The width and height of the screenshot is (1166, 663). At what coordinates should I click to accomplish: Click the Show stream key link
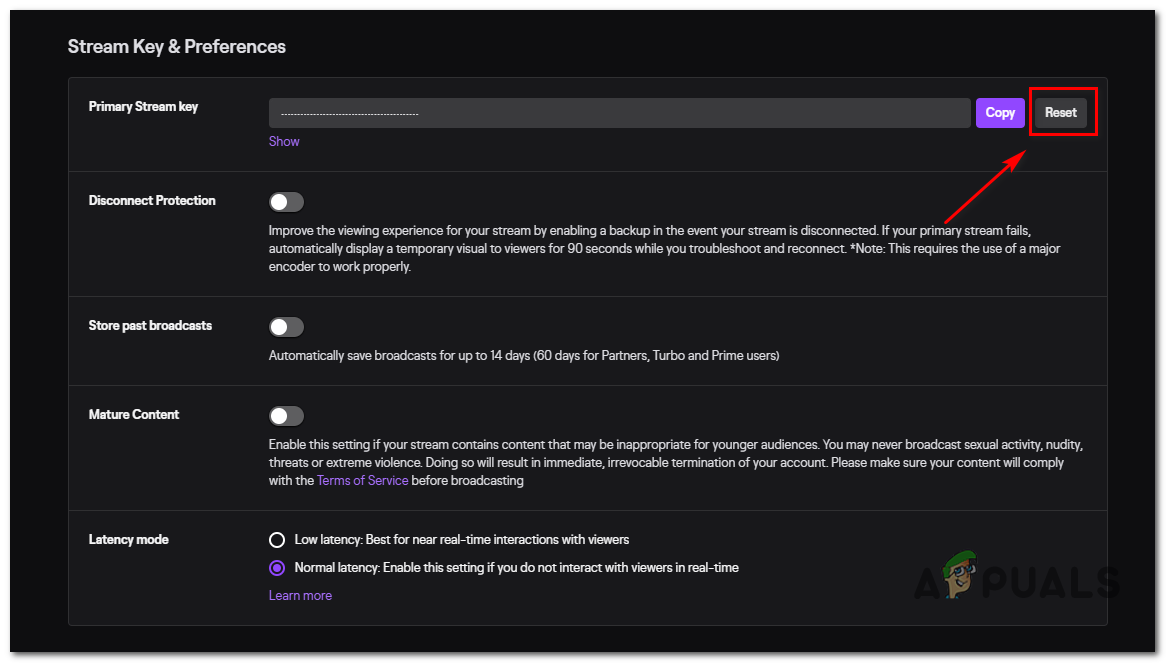[x=284, y=141]
